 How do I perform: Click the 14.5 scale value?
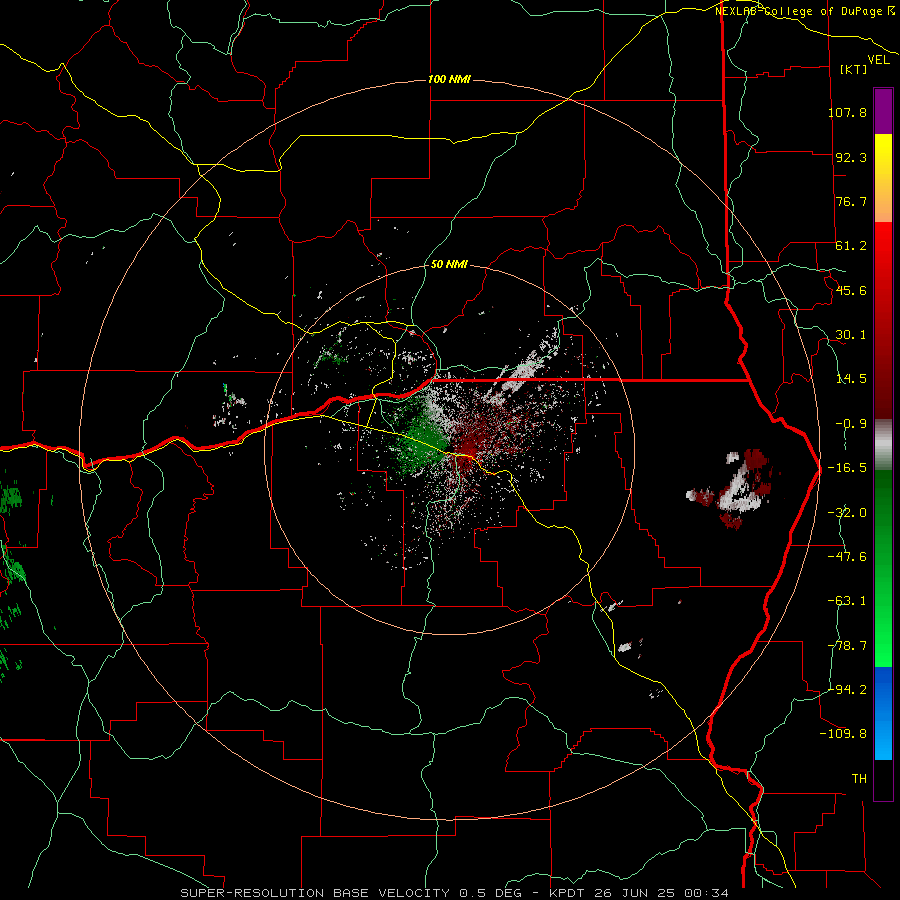[851, 379]
